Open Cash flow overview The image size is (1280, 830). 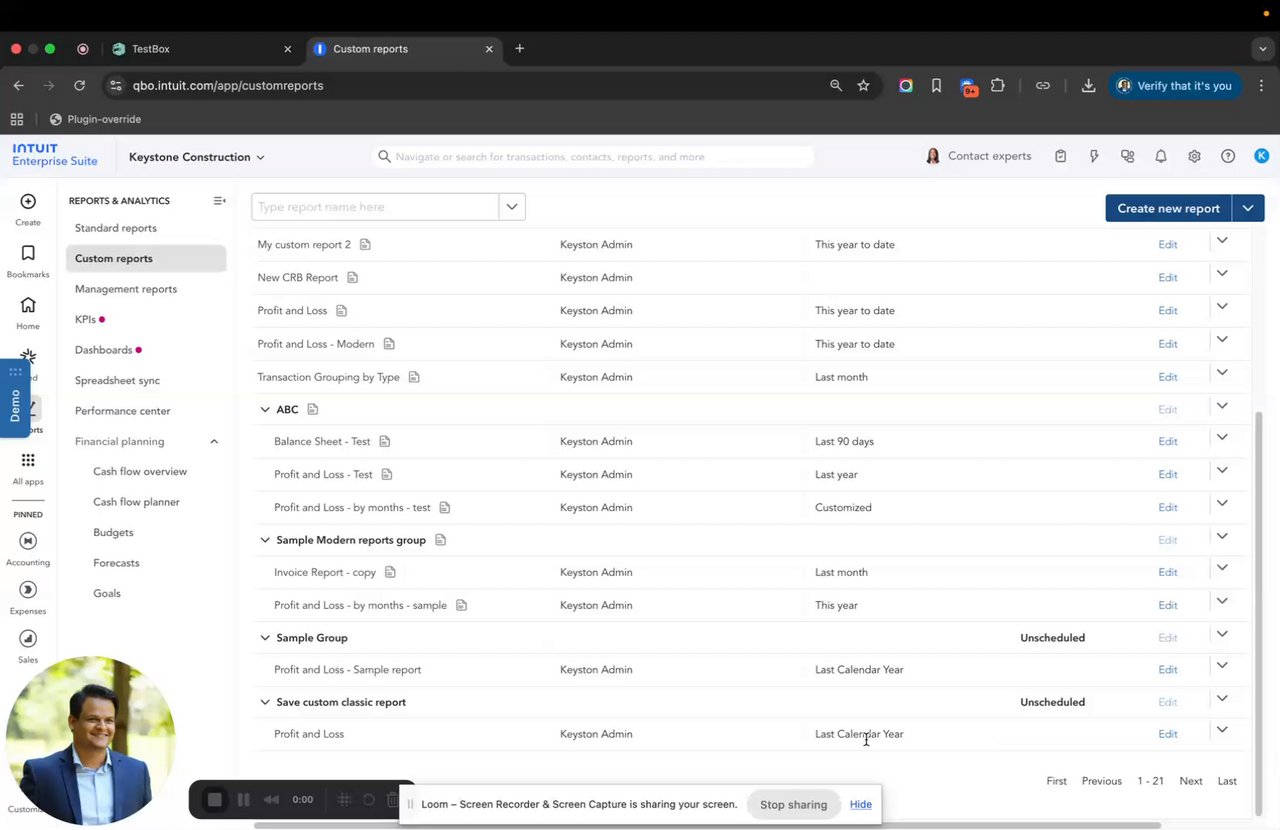click(x=140, y=471)
